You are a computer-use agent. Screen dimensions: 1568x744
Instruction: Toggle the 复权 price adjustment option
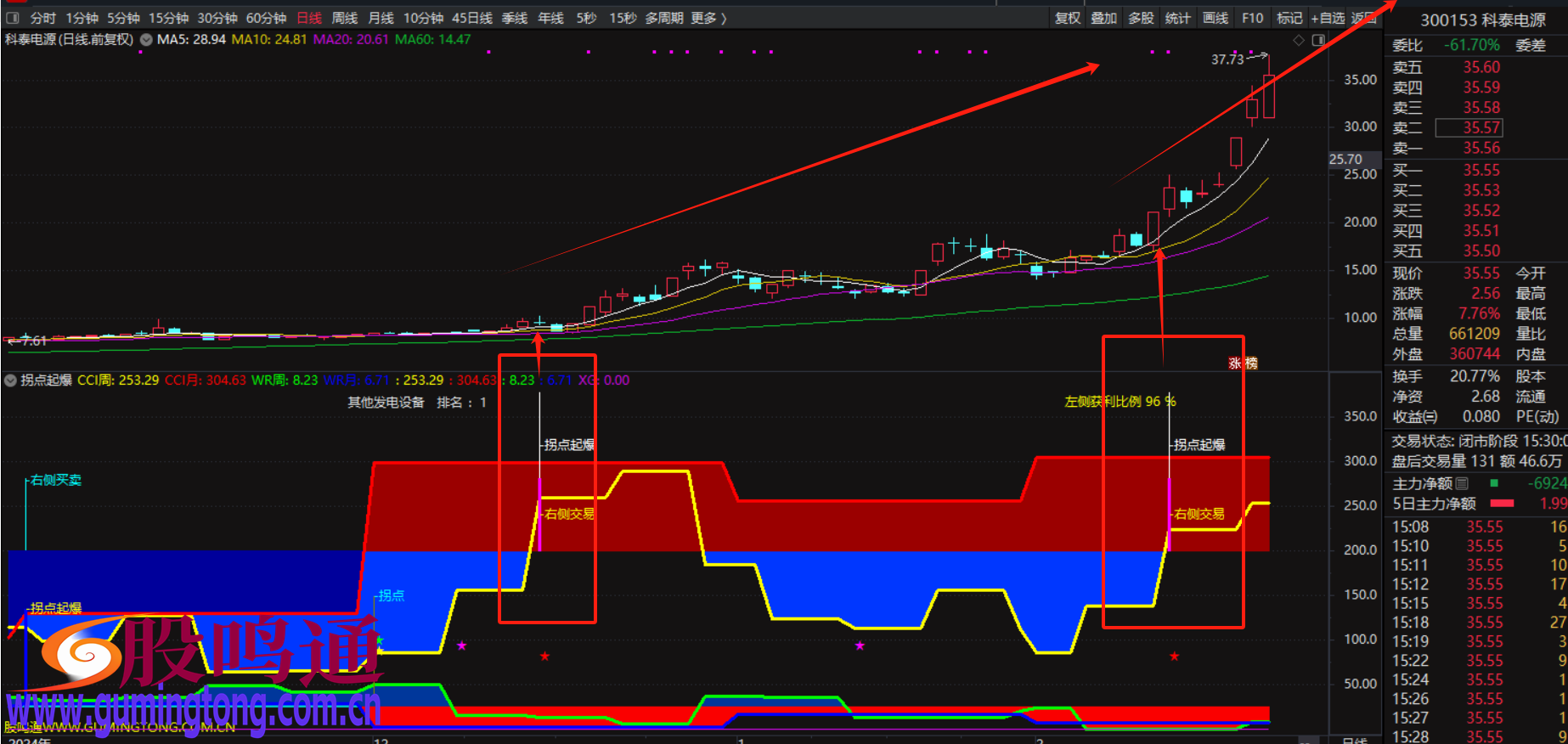[x=1067, y=18]
